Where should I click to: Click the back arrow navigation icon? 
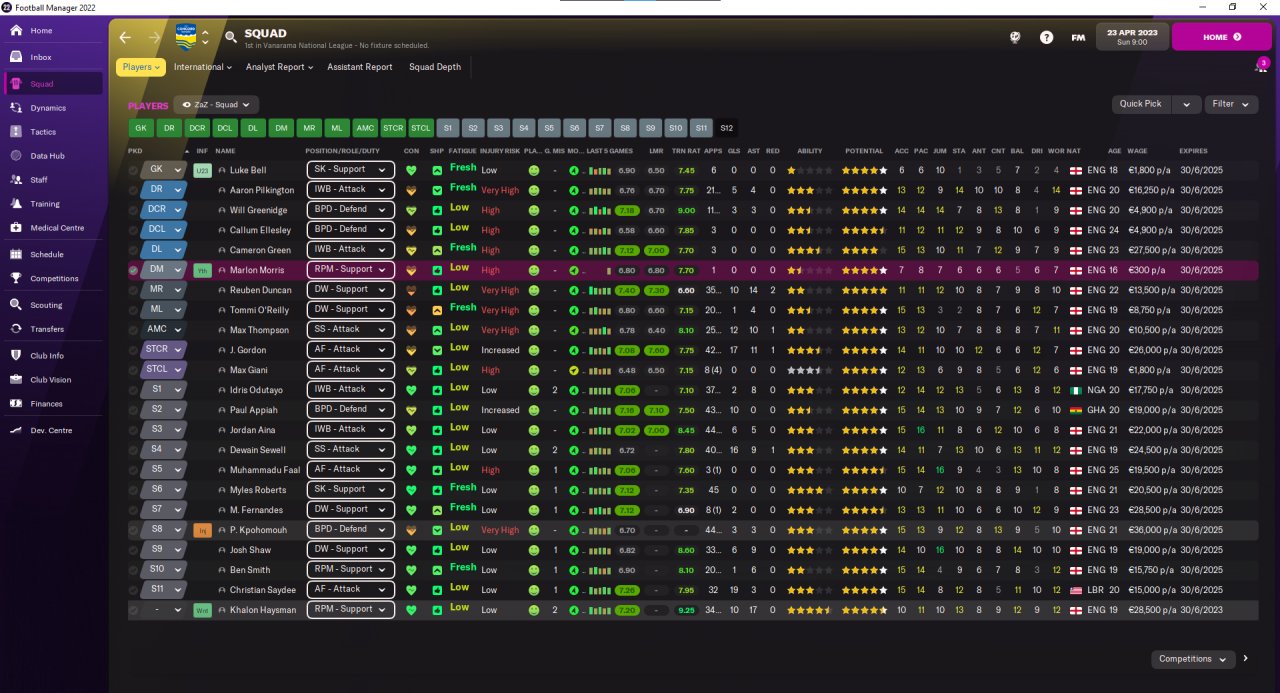pos(125,37)
